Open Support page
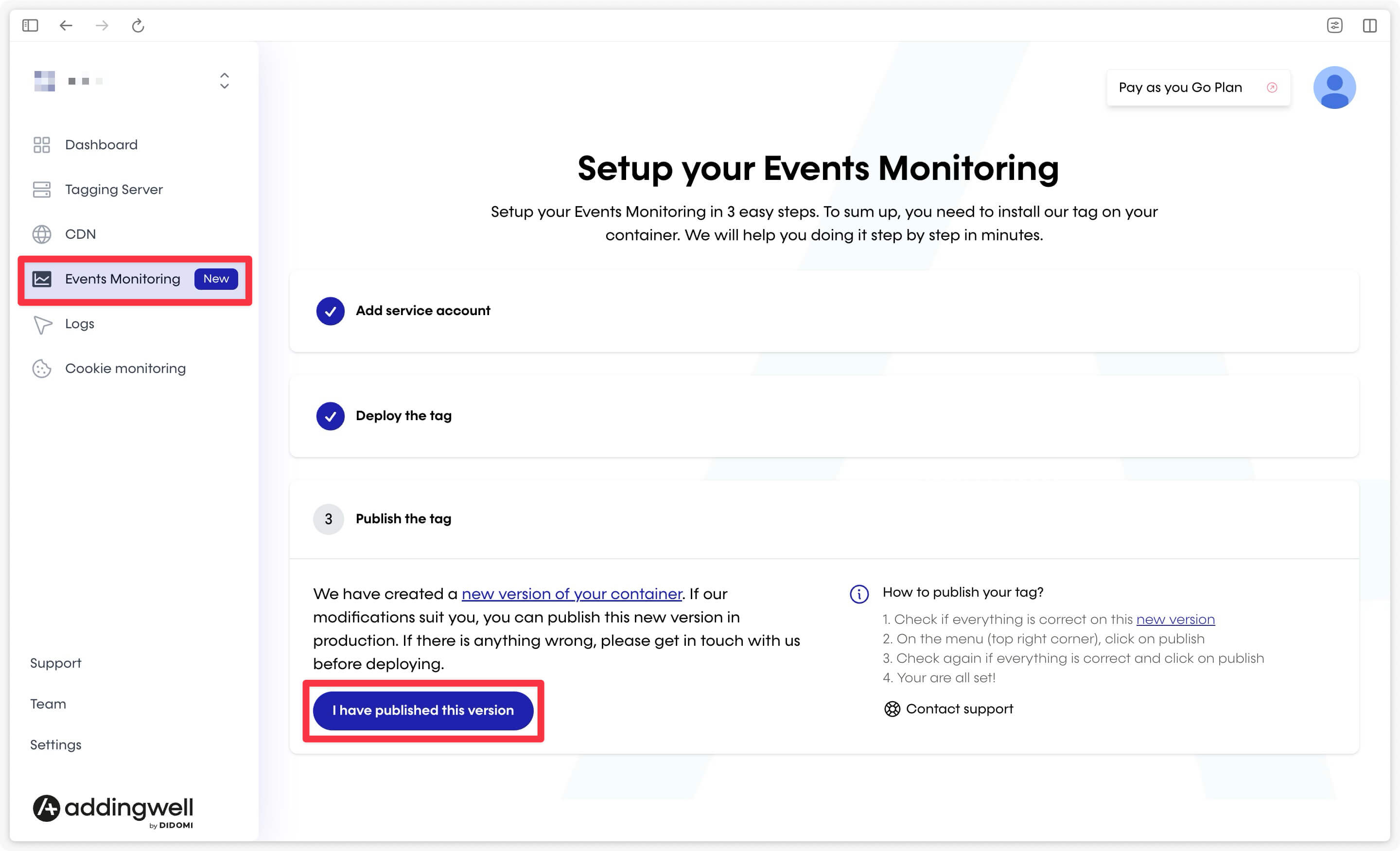This screenshot has width=1400, height=851. [56, 663]
